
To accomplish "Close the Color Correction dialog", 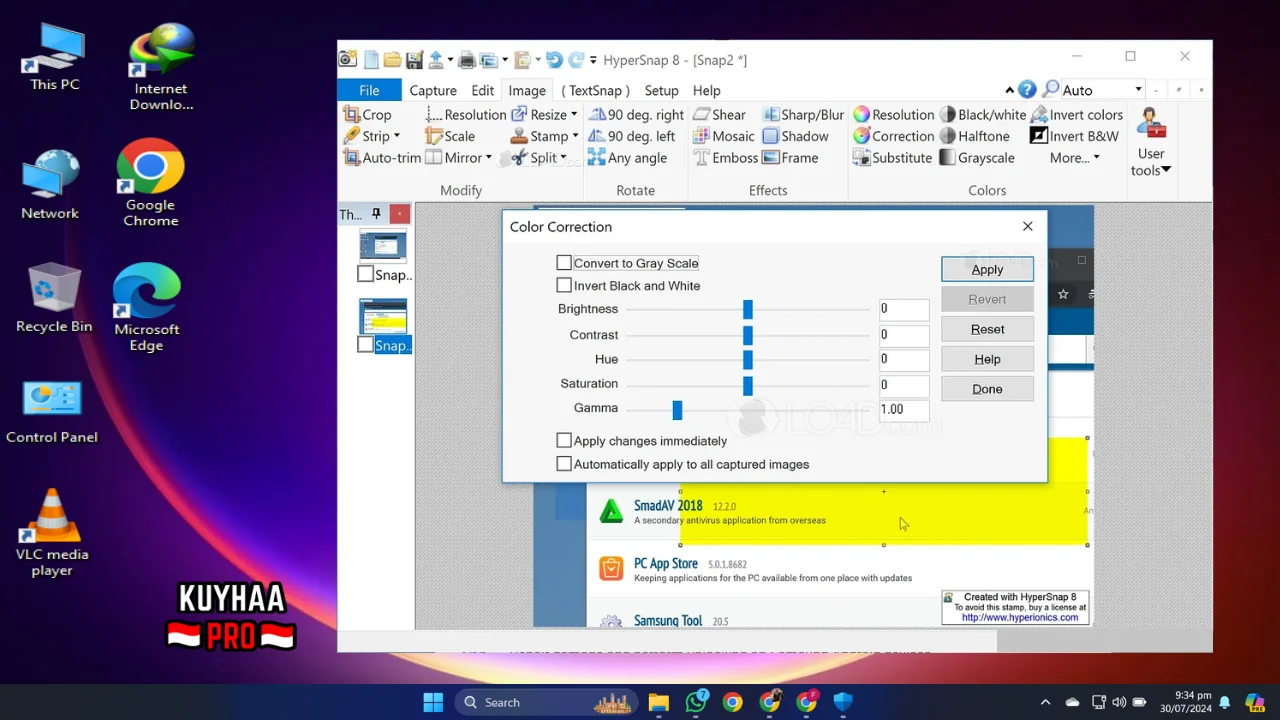I will click(x=1027, y=226).
